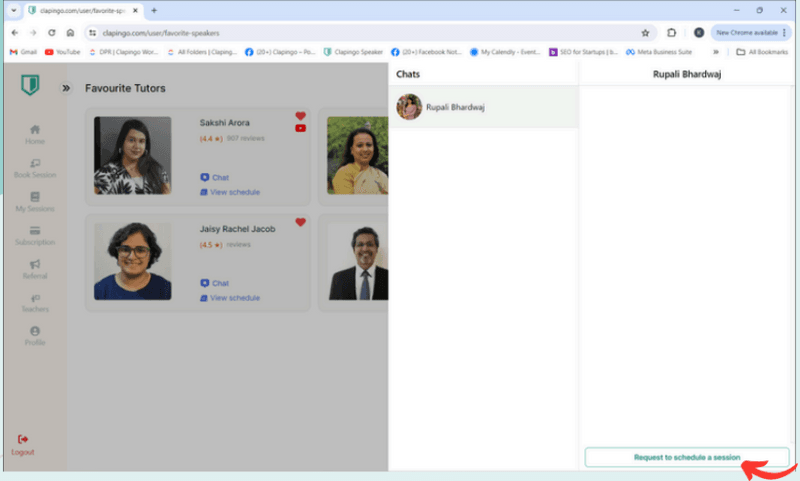Viewport: 800px width, 481px height.
Task: Open Profile from sidebar
Action: click(35, 331)
